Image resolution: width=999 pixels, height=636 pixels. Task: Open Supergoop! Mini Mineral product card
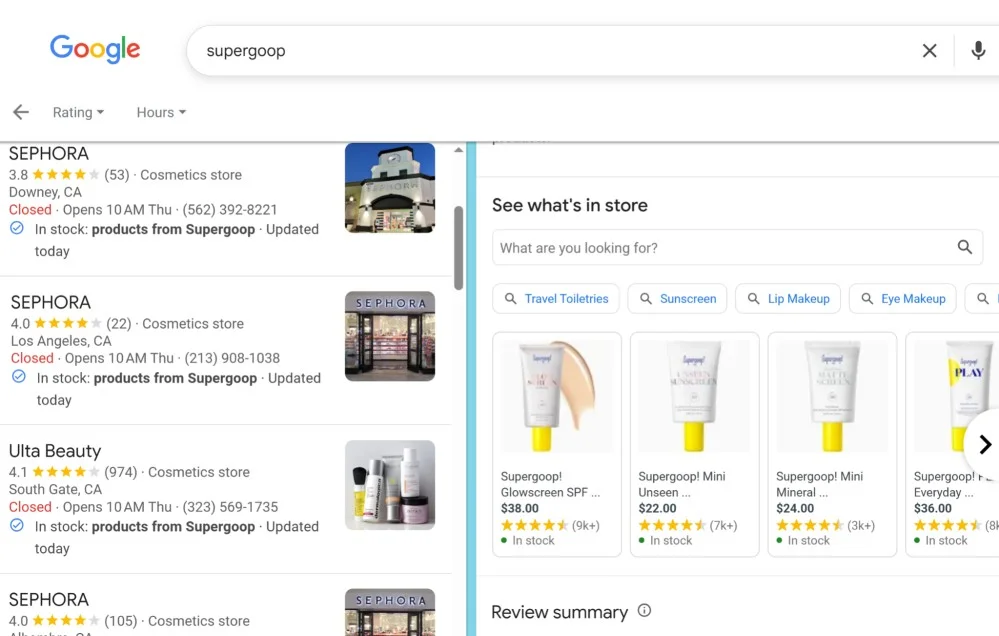pyautogui.click(x=832, y=444)
